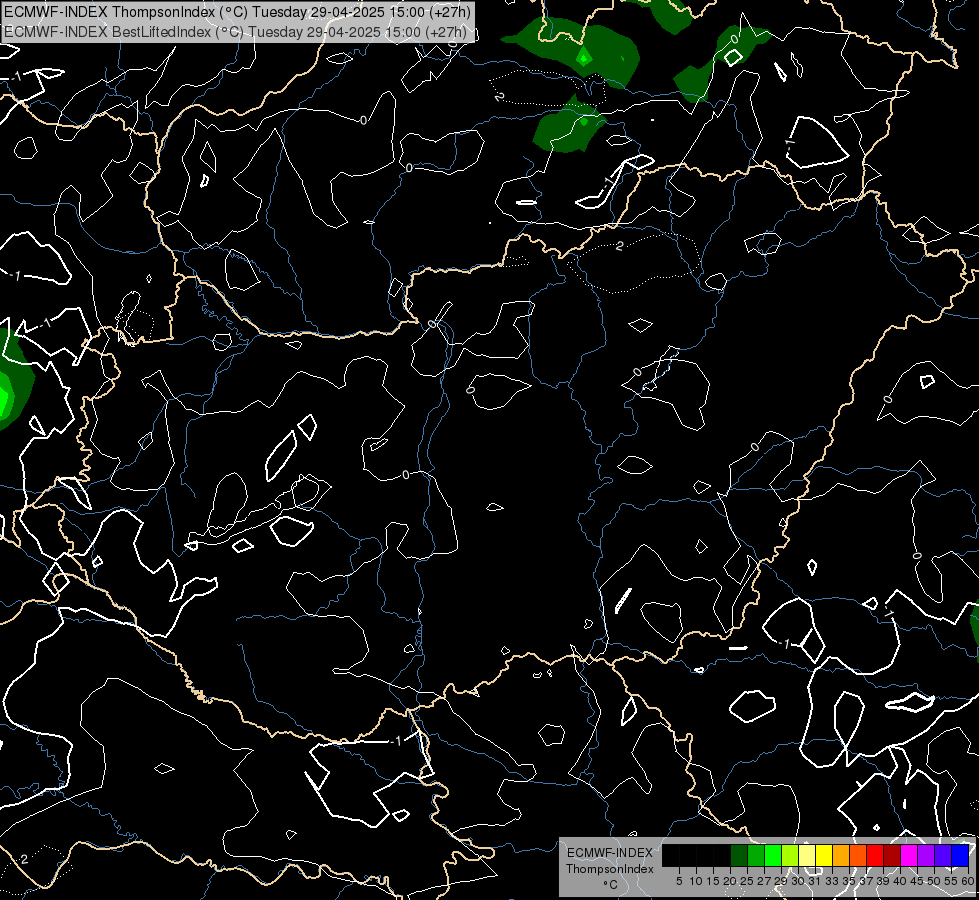This screenshot has width=979, height=900.
Task: Click legend tick label 55
Action: pyautogui.click(x=952, y=881)
